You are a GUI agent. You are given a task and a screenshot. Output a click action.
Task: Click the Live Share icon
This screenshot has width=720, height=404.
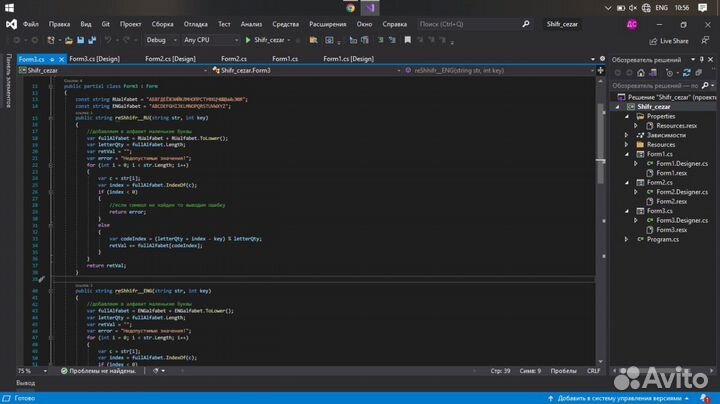tap(652, 41)
